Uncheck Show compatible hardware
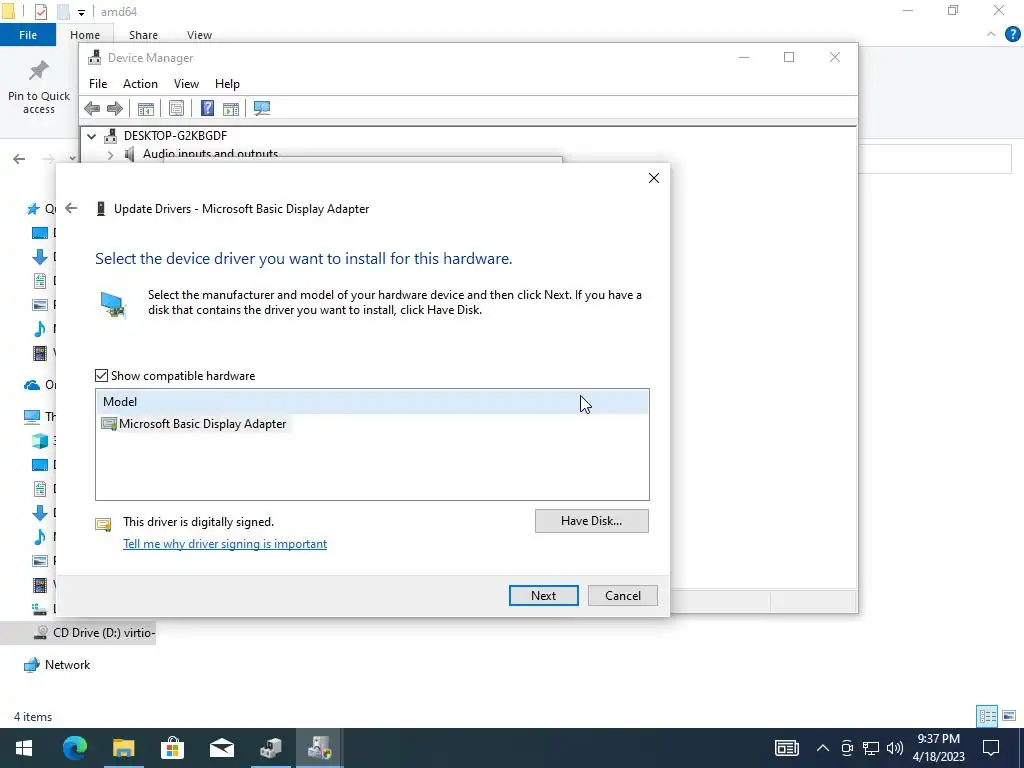Viewport: 1024px width, 768px height. tap(101, 376)
